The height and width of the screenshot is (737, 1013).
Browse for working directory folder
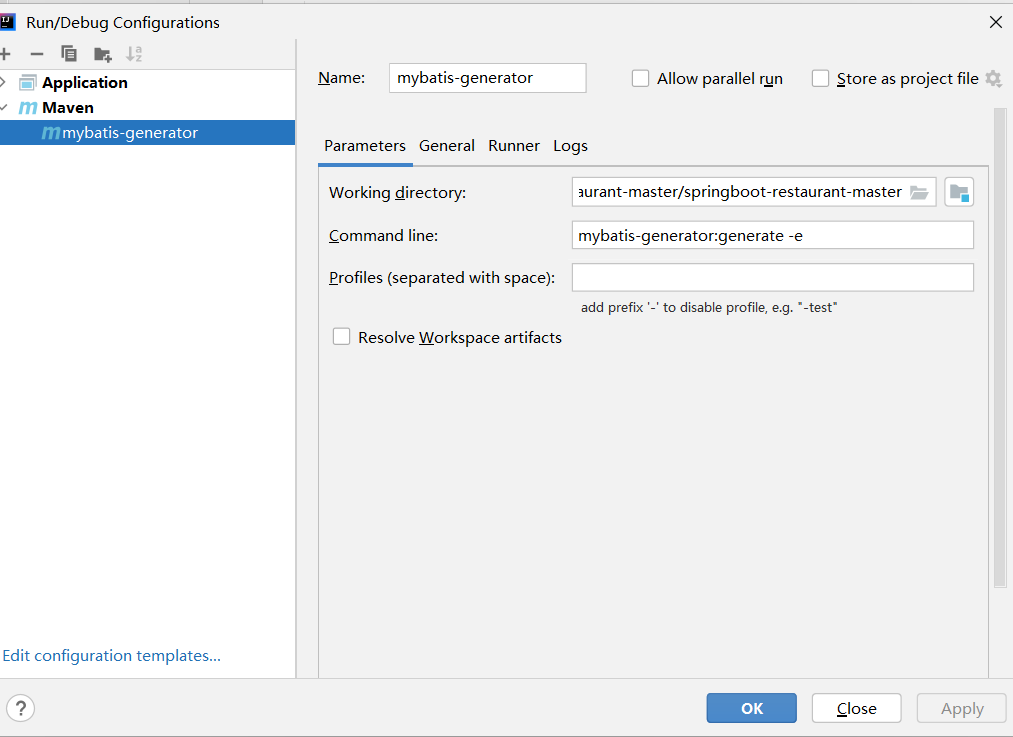point(919,192)
